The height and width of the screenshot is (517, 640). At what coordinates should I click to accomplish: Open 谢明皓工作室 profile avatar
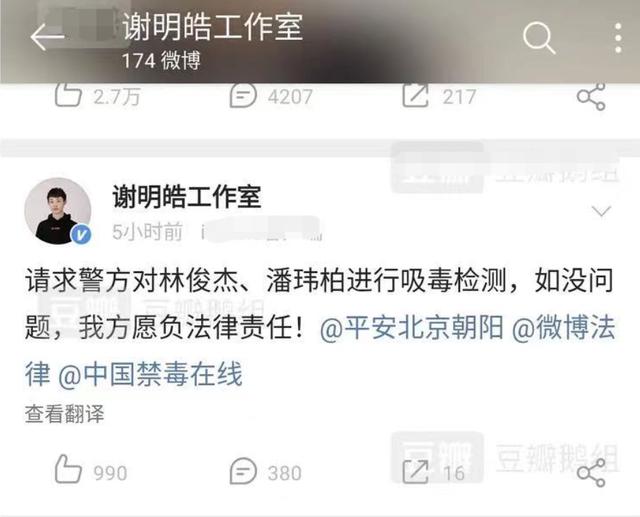click(x=58, y=211)
